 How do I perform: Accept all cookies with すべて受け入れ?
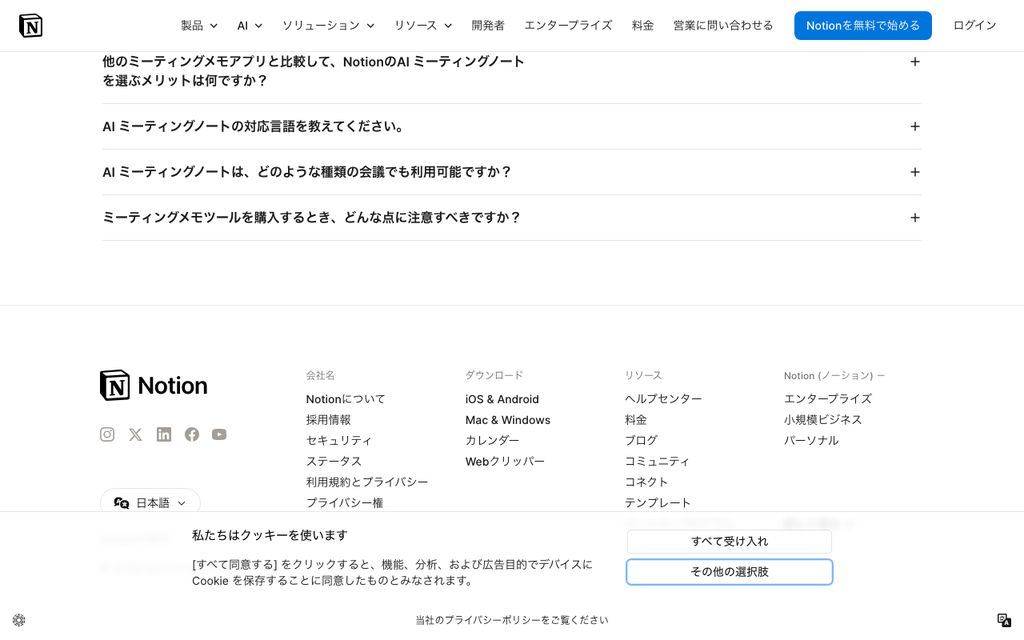(x=729, y=541)
